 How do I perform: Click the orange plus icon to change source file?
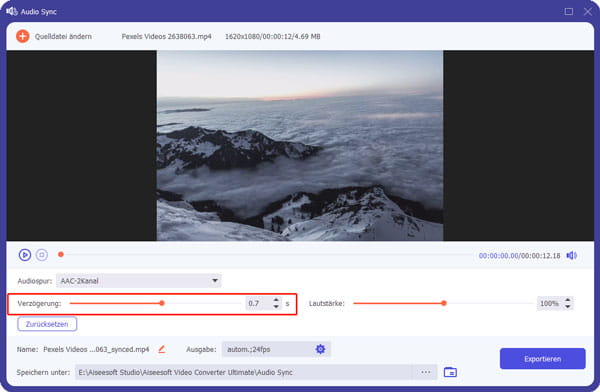(23, 36)
